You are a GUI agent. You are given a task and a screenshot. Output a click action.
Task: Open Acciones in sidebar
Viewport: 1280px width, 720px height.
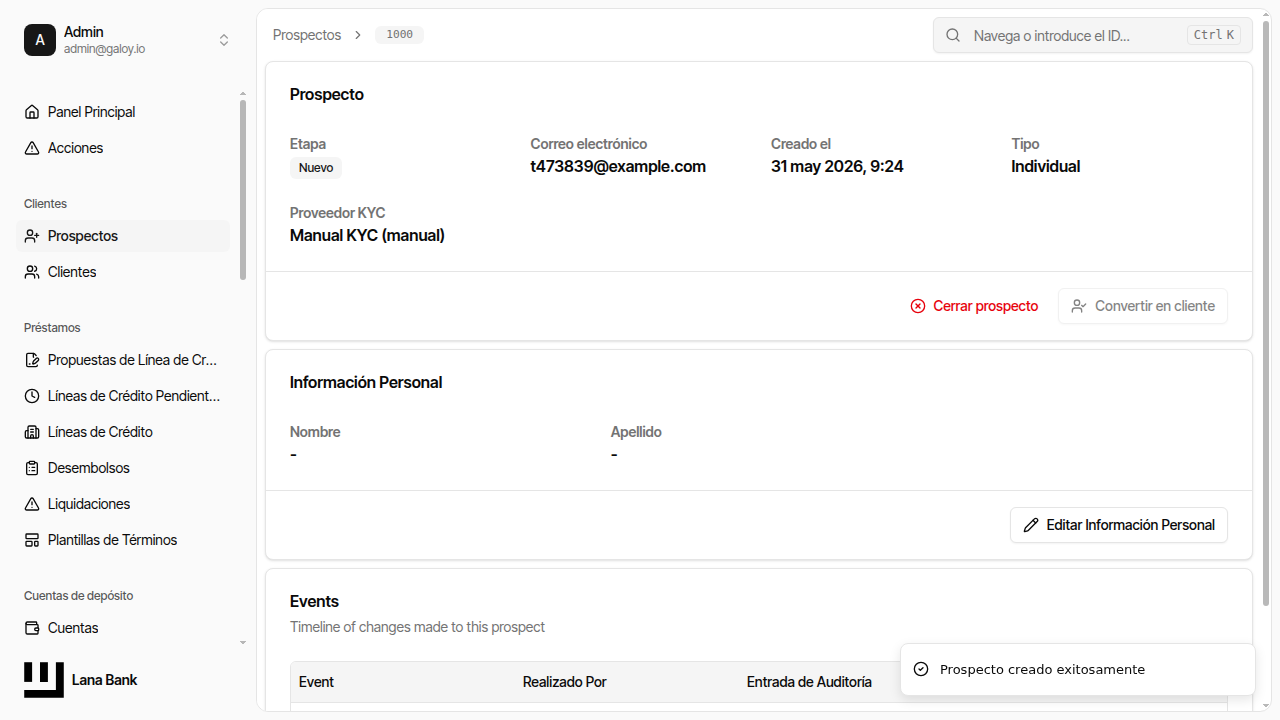click(x=124, y=148)
